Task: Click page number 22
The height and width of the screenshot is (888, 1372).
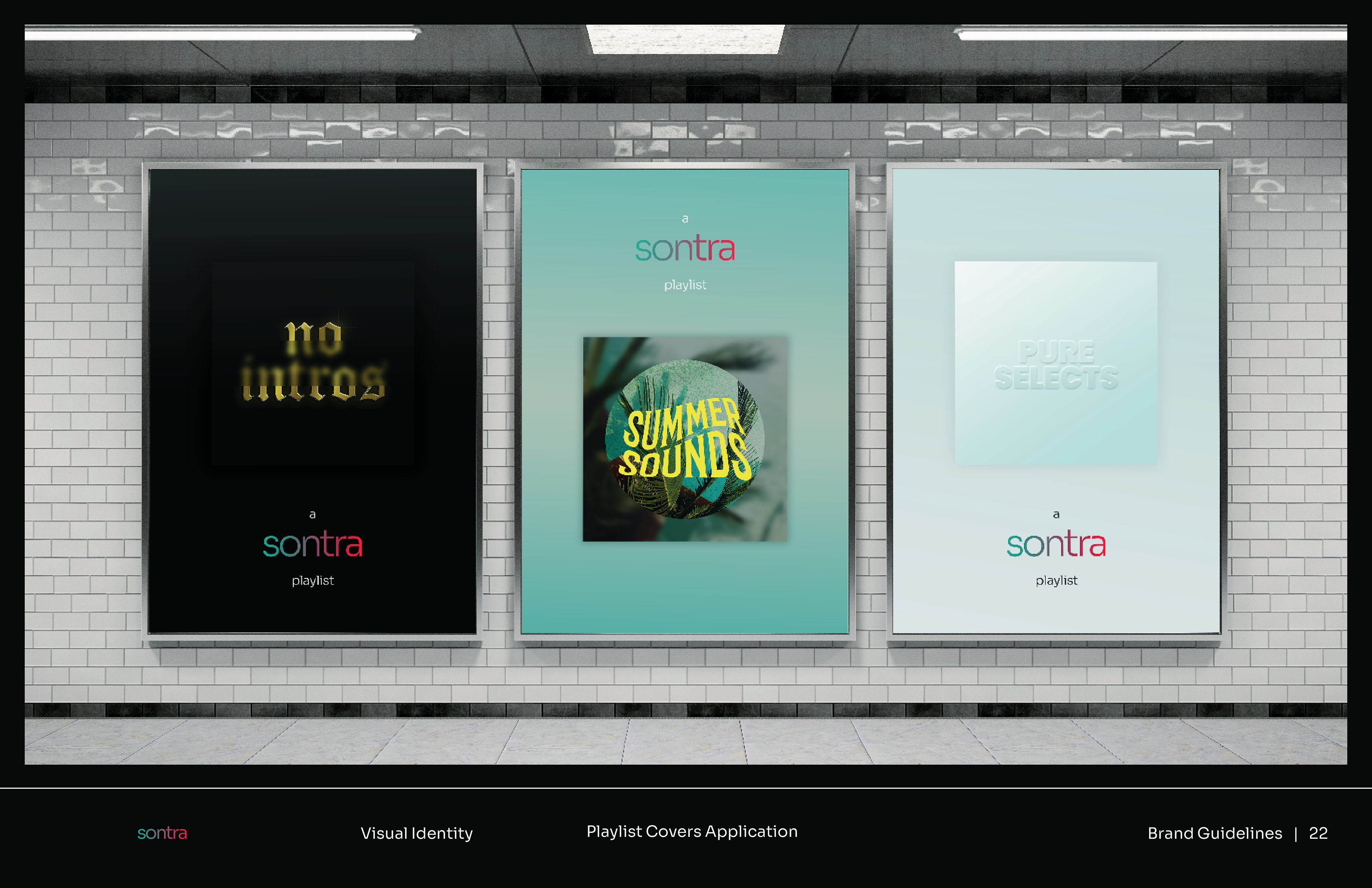Action: pyautogui.click(x=1318, y=833)
